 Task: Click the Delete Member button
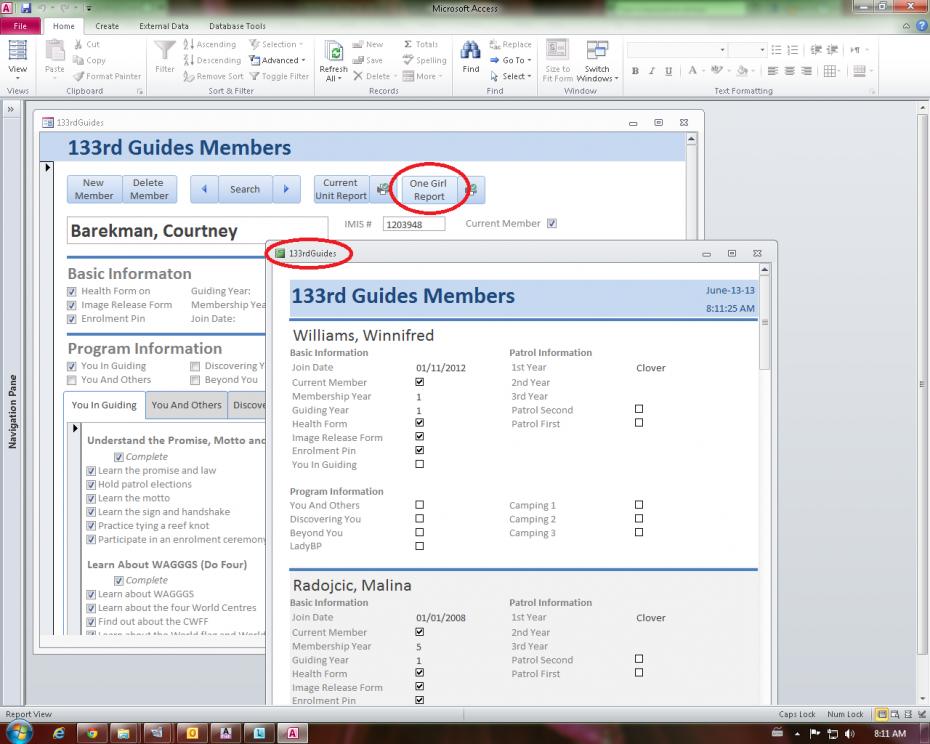click(x=149, y=189)
